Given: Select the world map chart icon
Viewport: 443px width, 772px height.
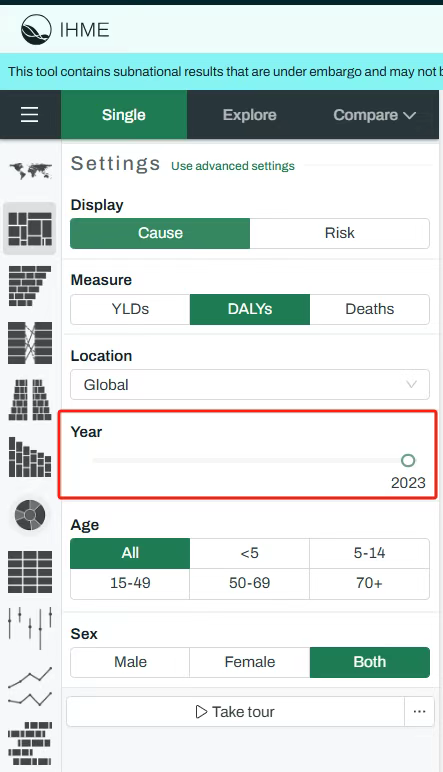Looking at the screenshot, I should (x=30, y=171).
